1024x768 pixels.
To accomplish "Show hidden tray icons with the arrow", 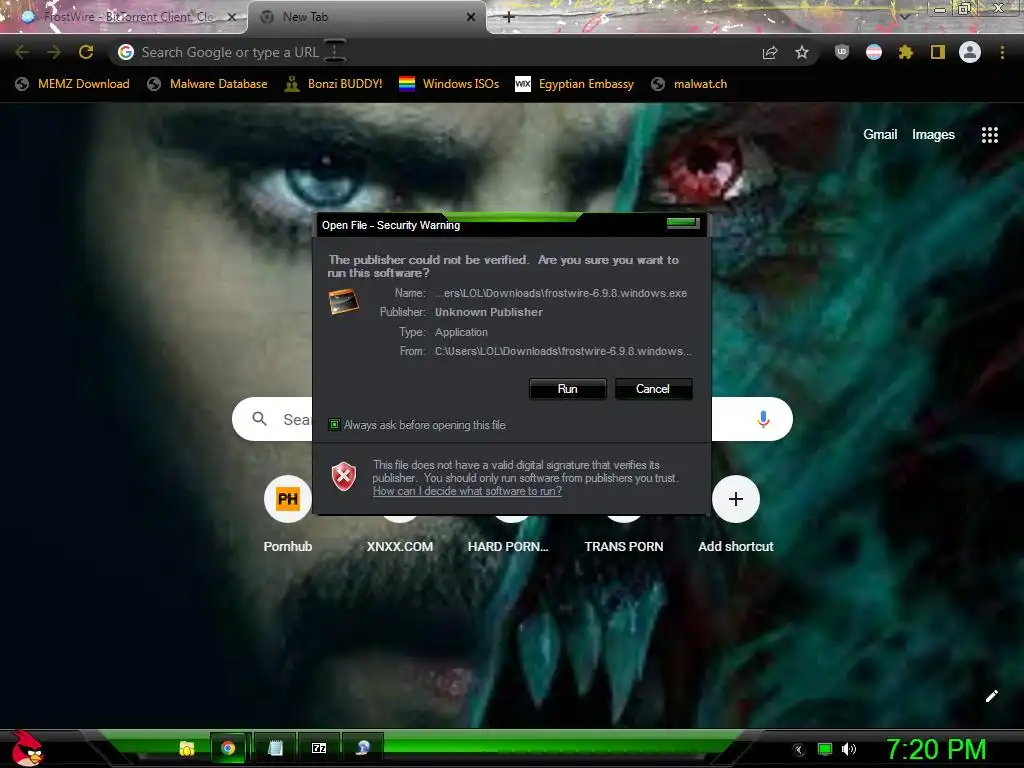I will click(799, 750).
